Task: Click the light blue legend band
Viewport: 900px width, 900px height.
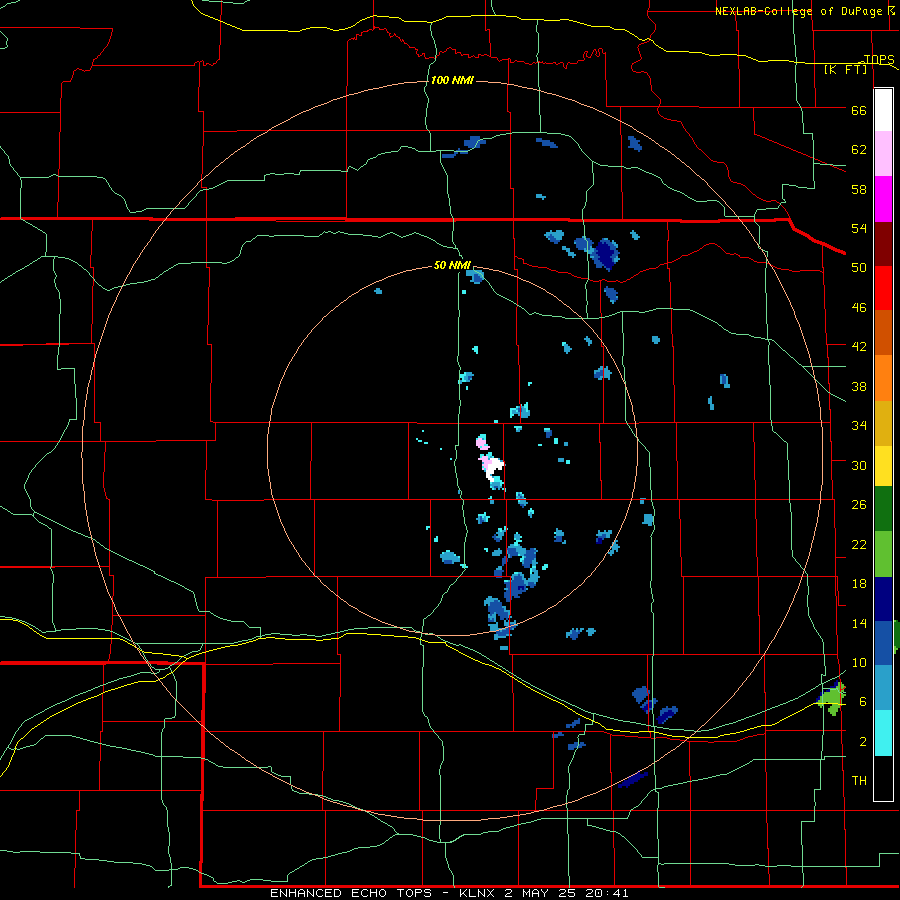Action: tap(883, 688)
